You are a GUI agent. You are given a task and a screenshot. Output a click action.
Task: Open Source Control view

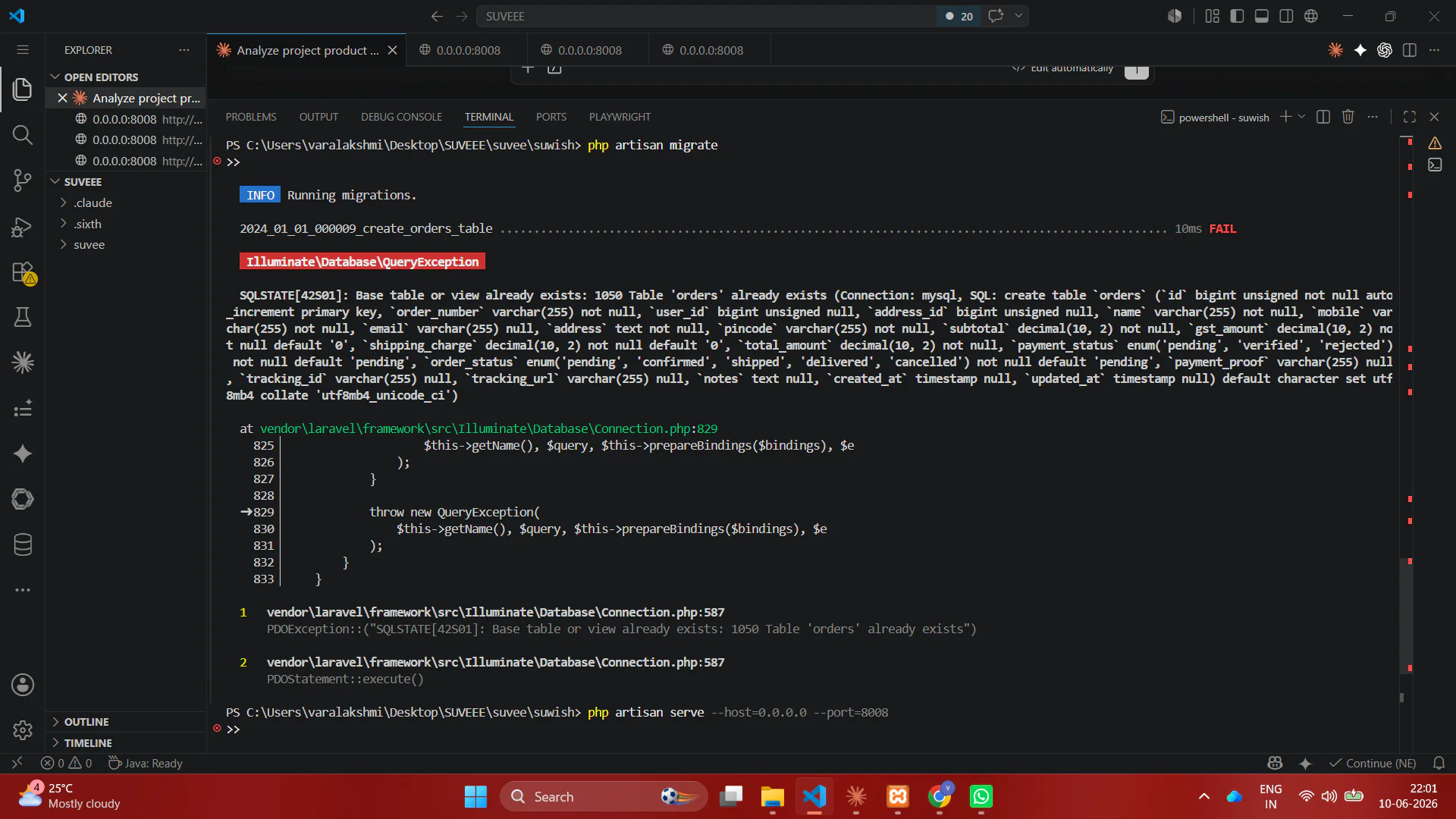[23, 180]
